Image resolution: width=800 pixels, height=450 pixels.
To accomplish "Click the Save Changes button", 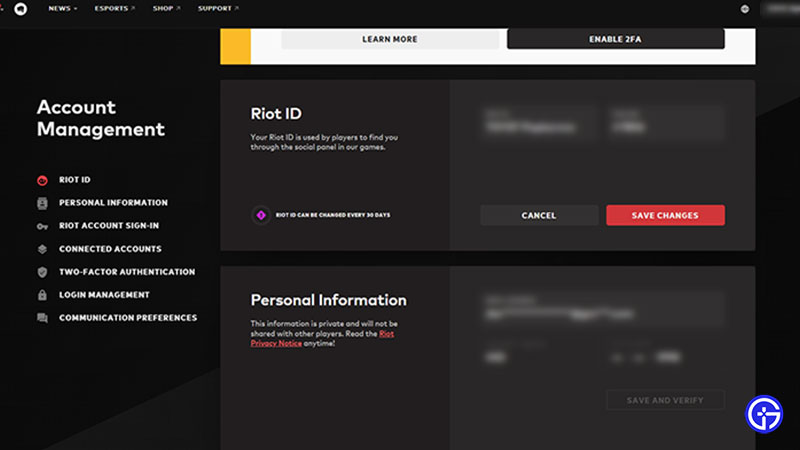I will tap(665, 215).
